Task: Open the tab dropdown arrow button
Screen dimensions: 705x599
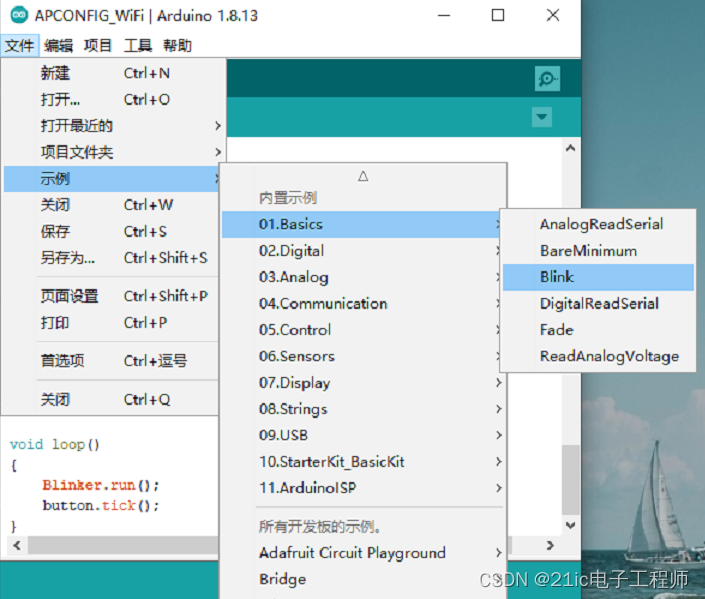Action: (x=542, y=117)
